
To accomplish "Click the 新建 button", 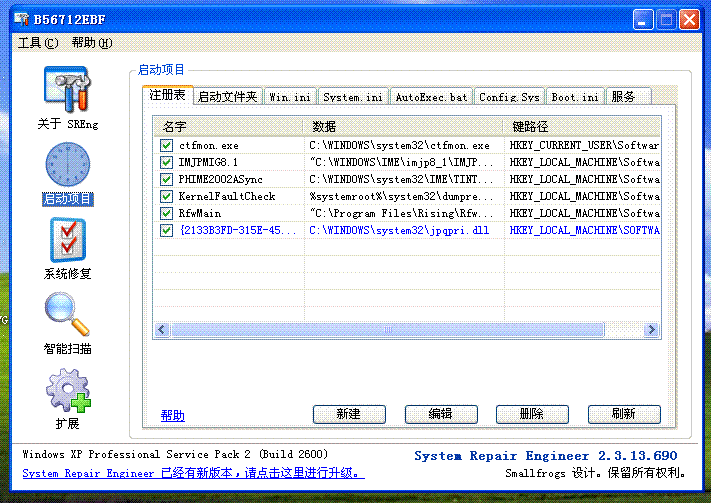I will pos(349,414).
